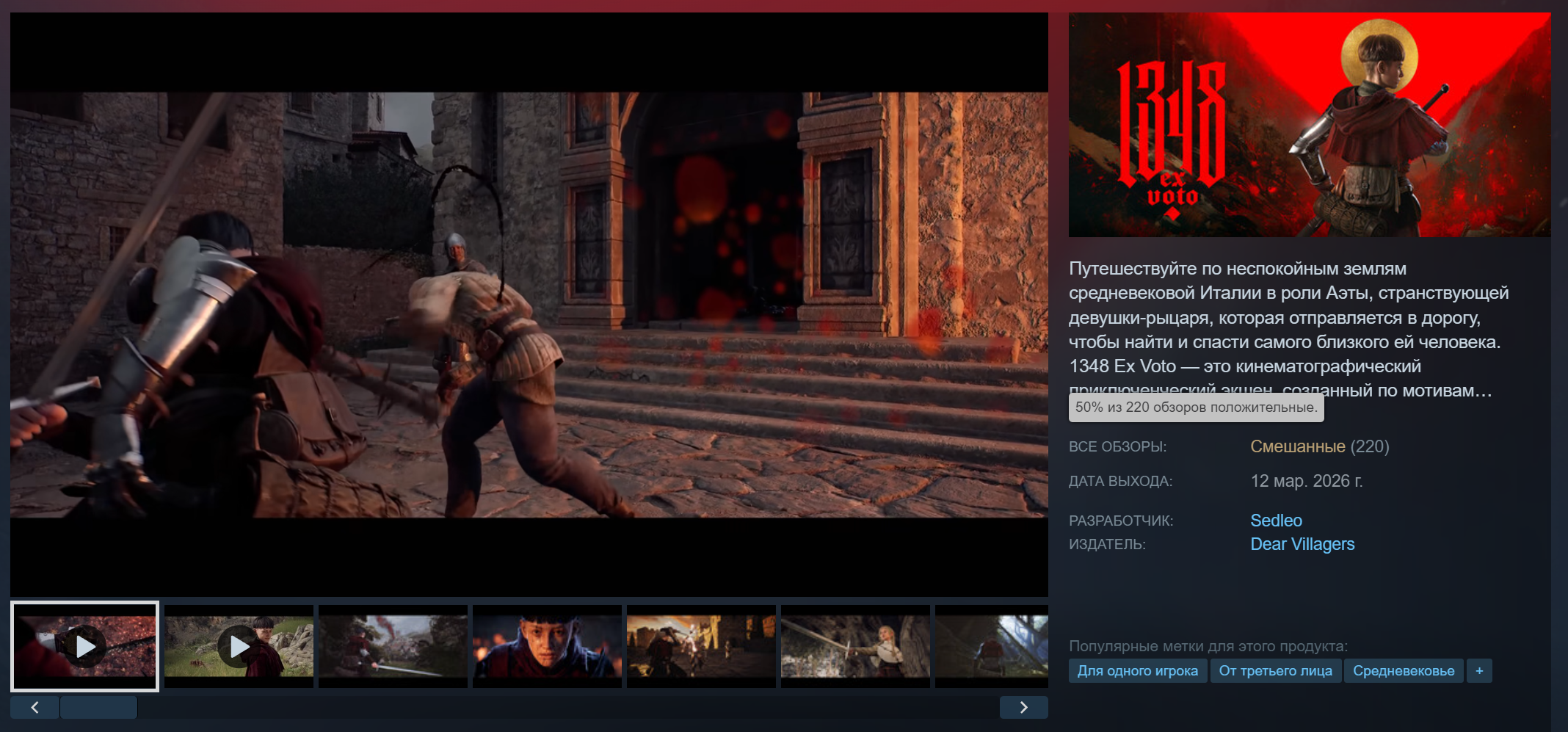The height and width of the screenshot is (732, 1568).
Task: Open the screenshot thumbnail with blossoming tree
Action: pos(393,646)
